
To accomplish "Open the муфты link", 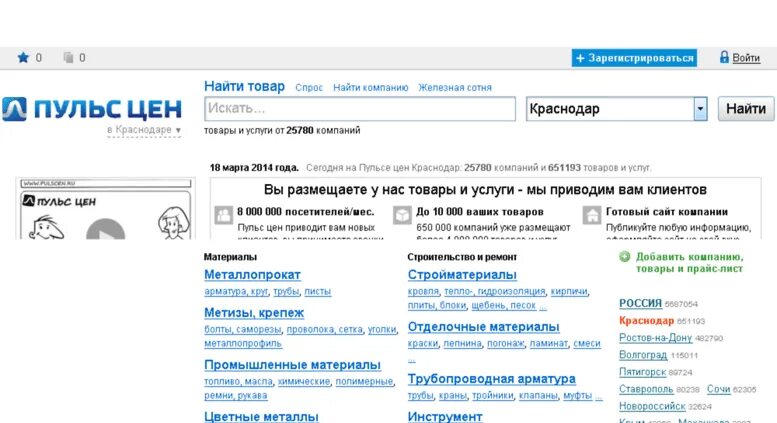I will 577,395.
